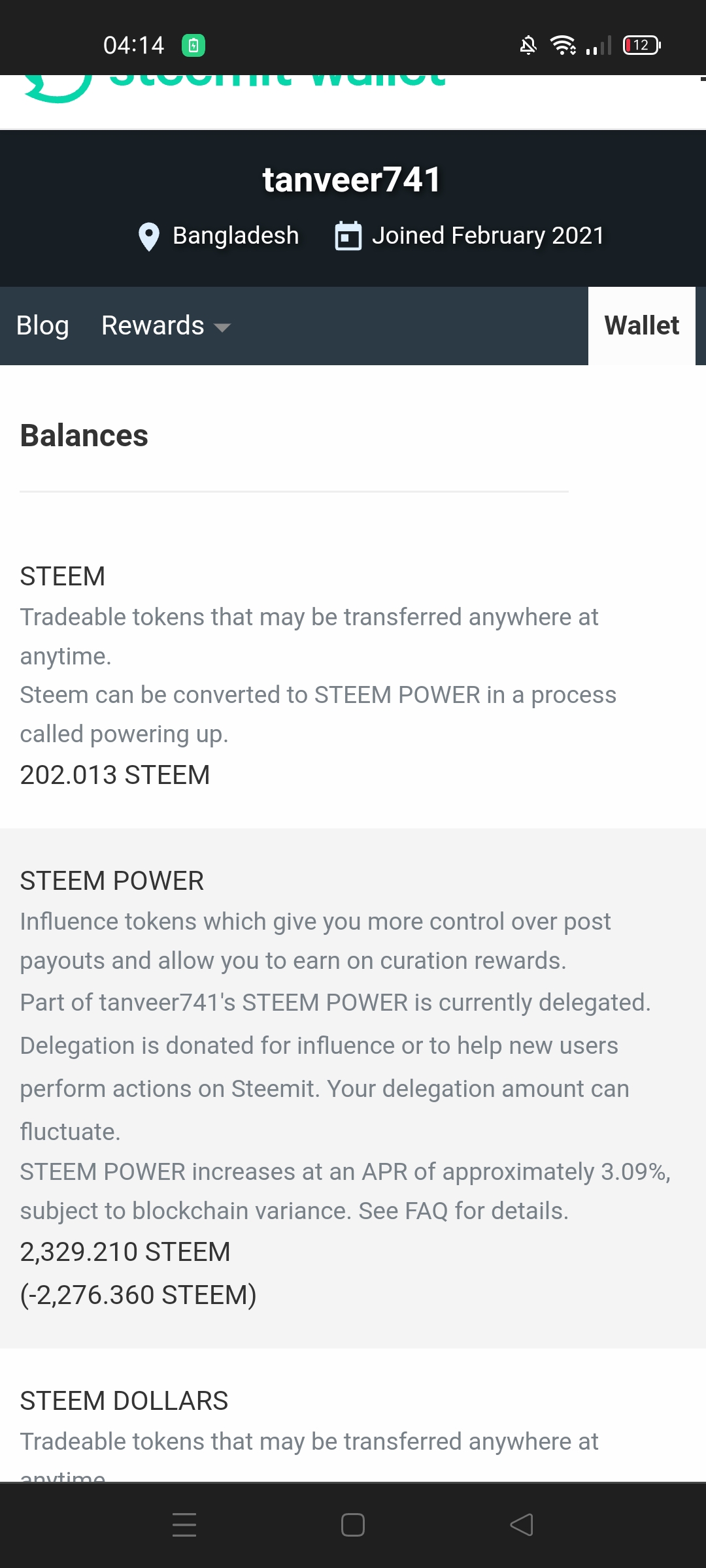Tap the calendar icon before Joined date
Image resolution: width=706 pixels, height=1568 pixels.
(348, 237)
